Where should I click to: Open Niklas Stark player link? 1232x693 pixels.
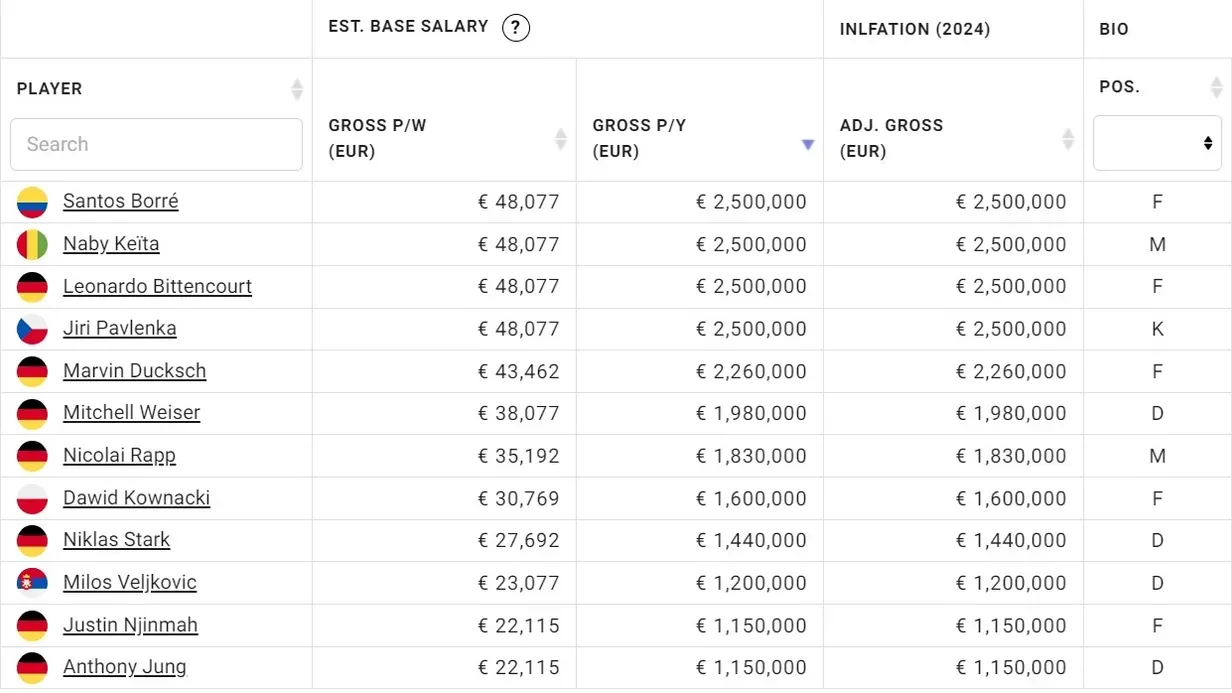coord(116,540)
